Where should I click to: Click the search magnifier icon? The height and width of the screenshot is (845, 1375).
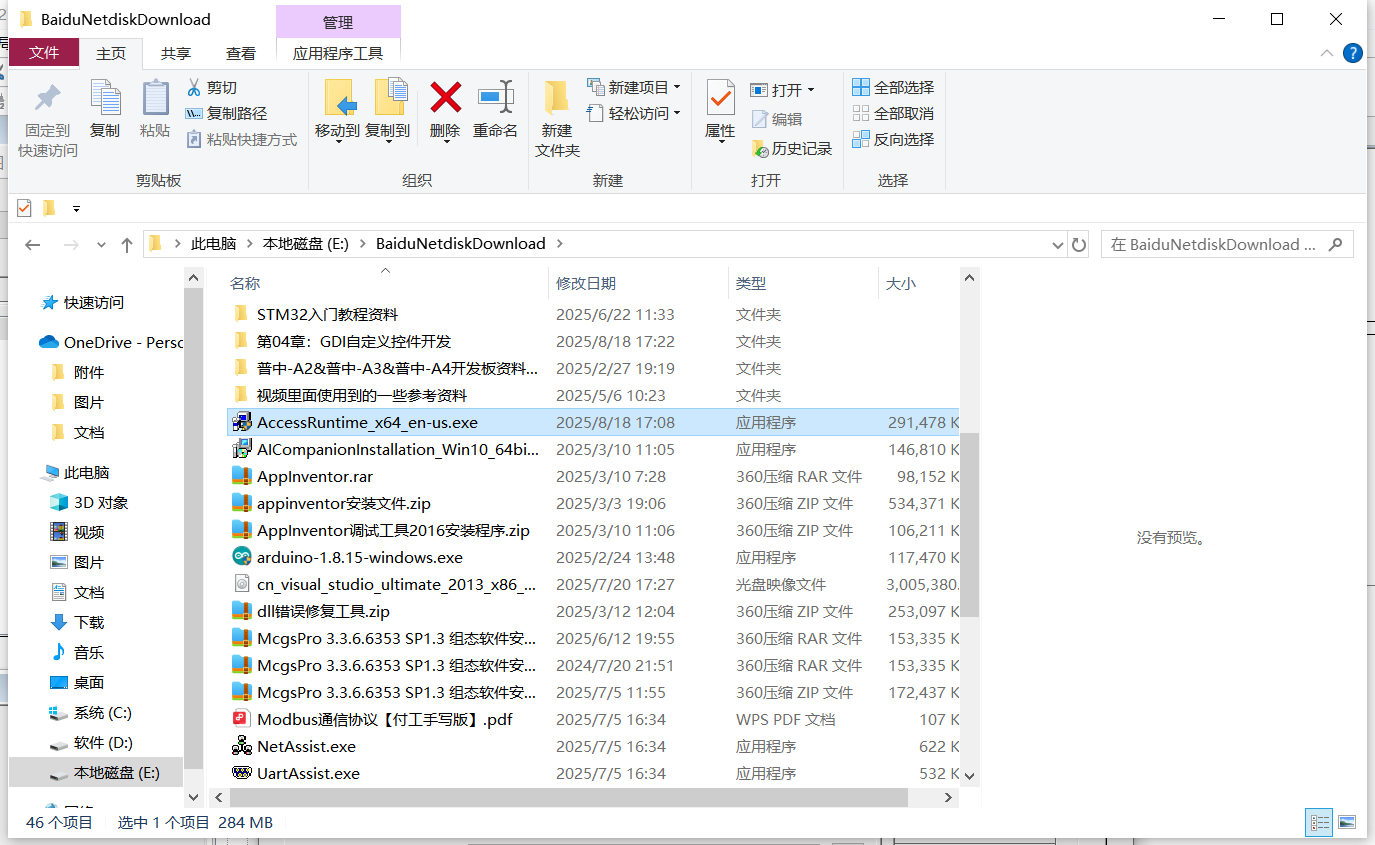coord(1335,244)
